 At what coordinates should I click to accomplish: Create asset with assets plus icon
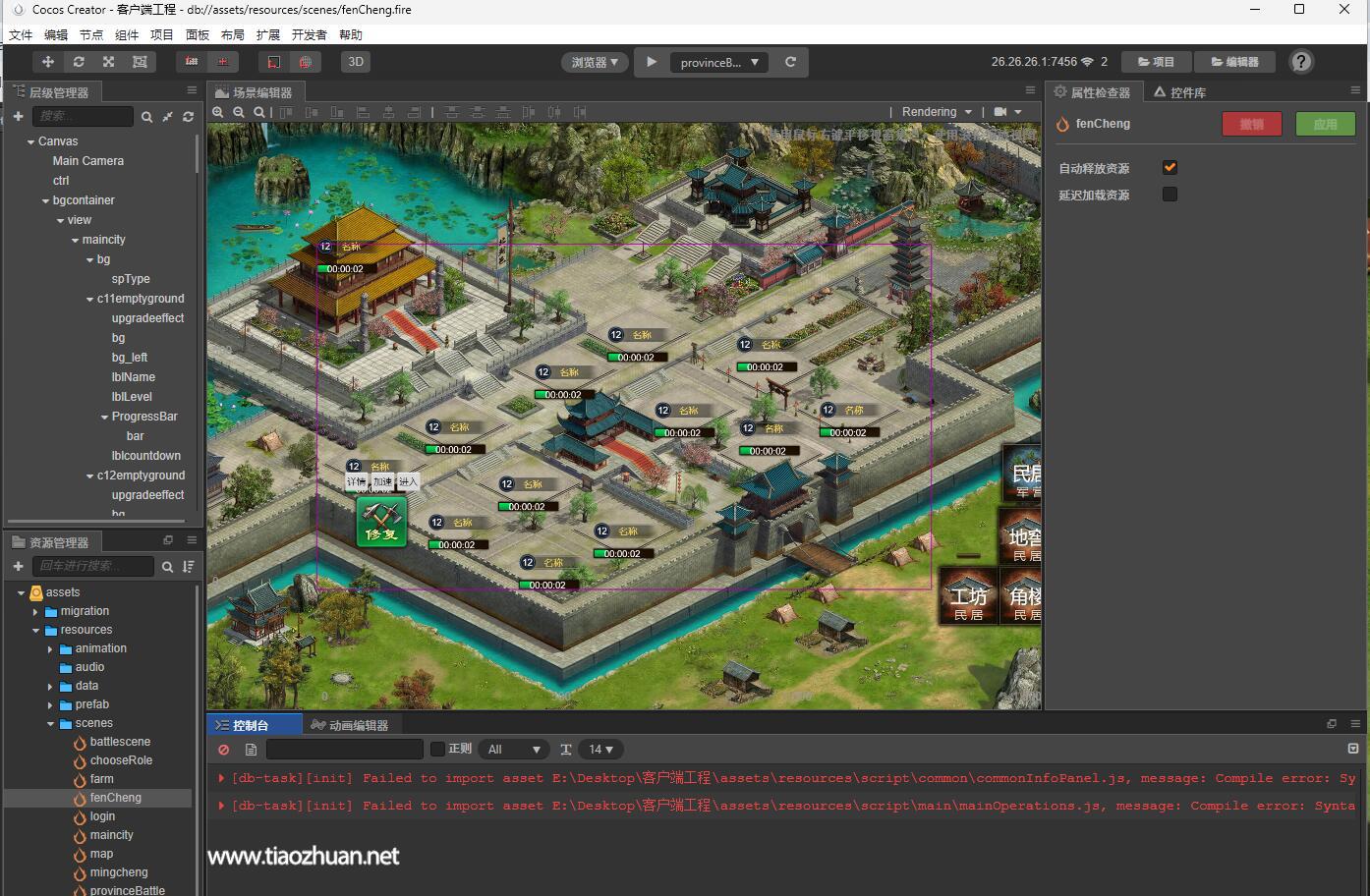tap(18, 566)
